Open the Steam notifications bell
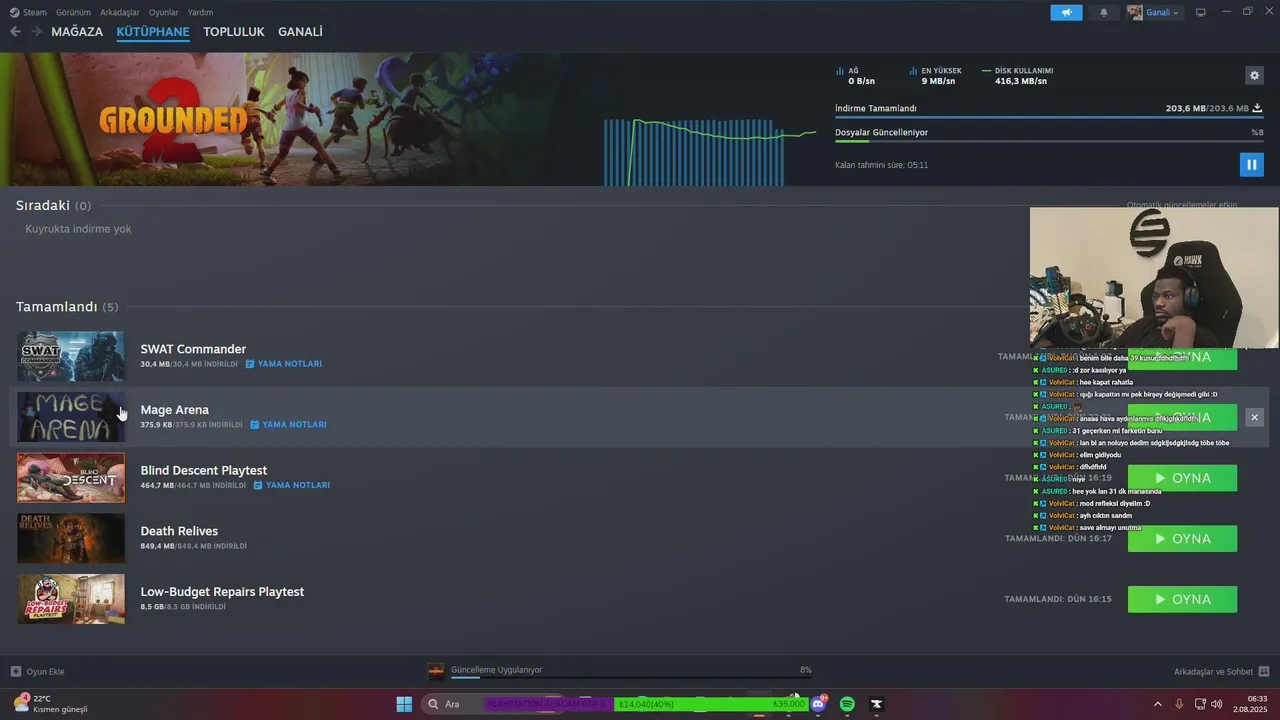The width and height of the screenshot is (1280, 720). pyautogui.click(x=1104, y=12)
